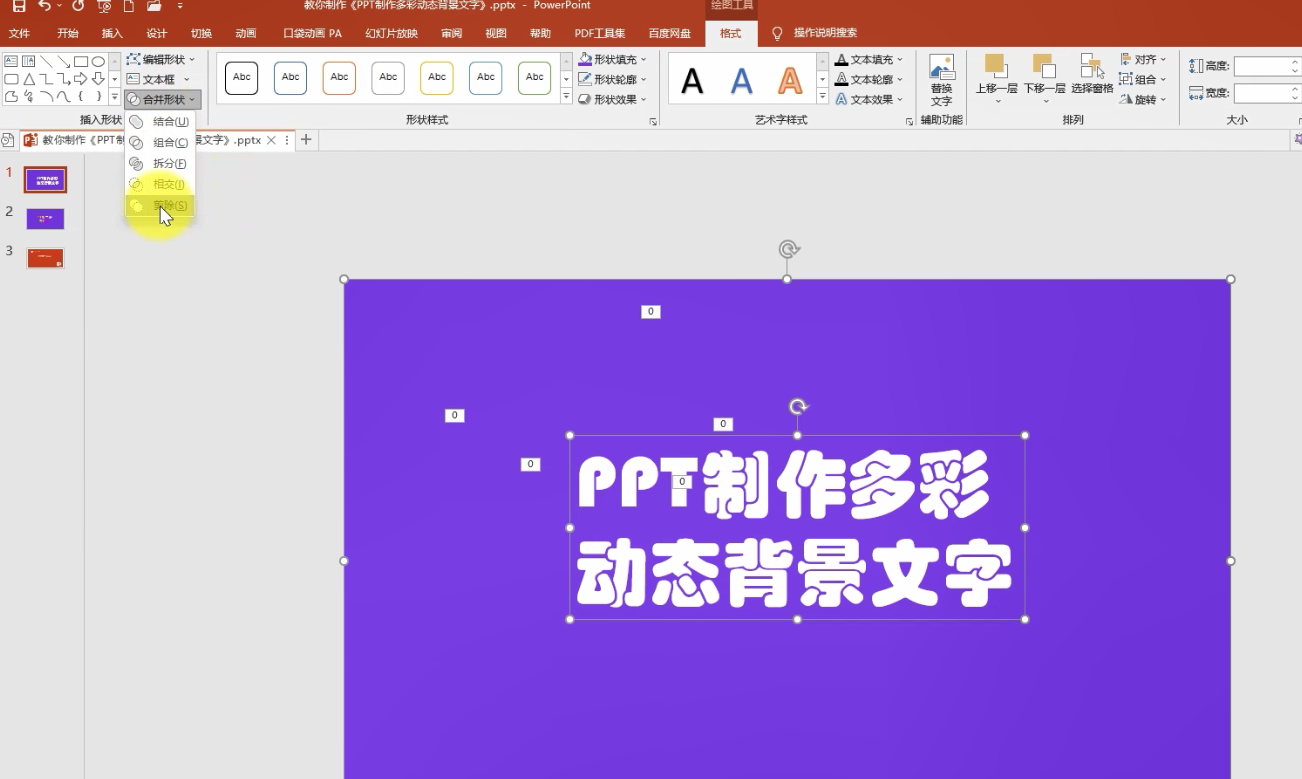
Task: Select the text box shape in shapes gallery
Action: coord(11,61)
